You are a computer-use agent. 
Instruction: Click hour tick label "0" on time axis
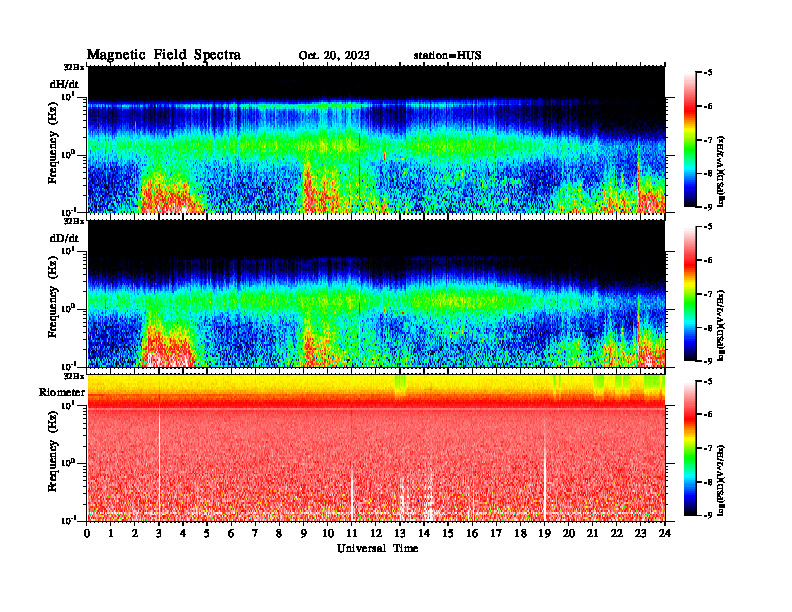click(88, 534)
